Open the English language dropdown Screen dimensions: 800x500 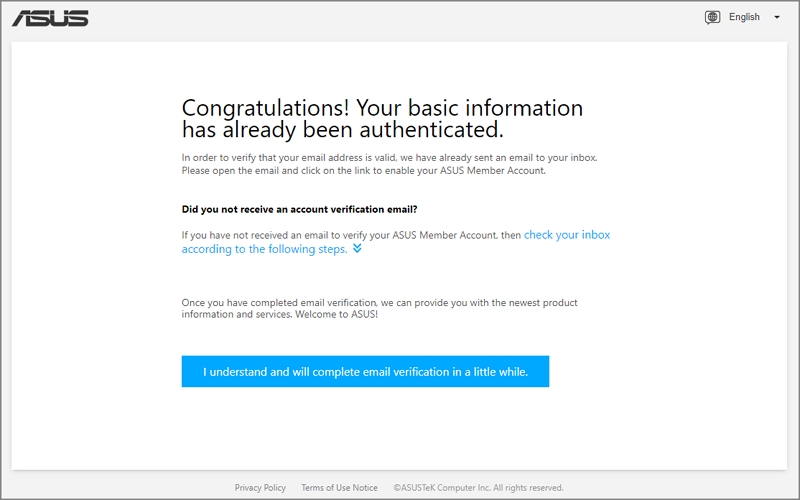[x=744, y=17]
